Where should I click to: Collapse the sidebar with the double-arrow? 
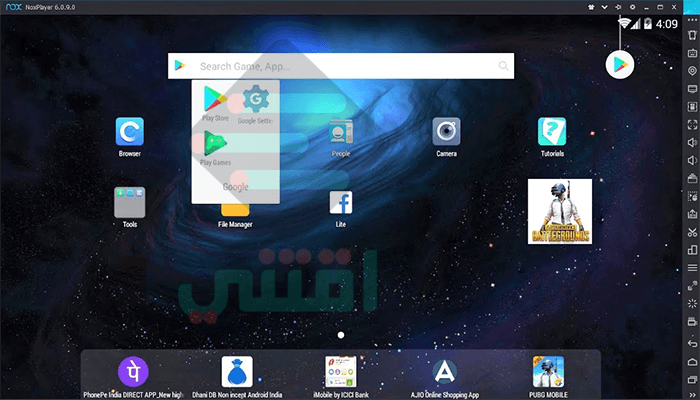[692, 395]
